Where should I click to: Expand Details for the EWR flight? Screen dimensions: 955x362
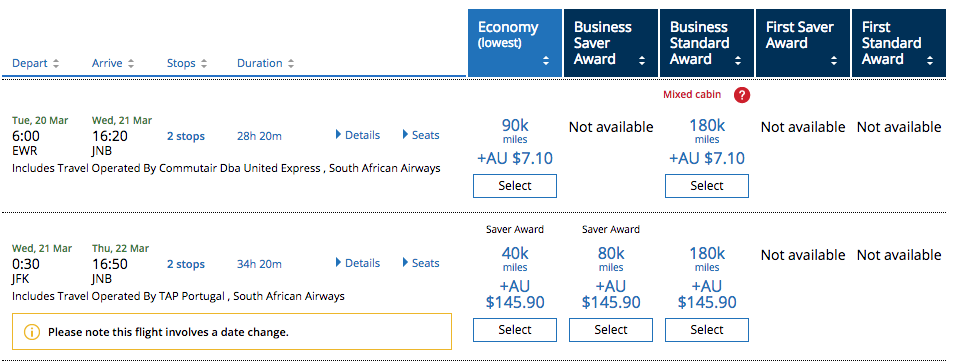point(358,135)
